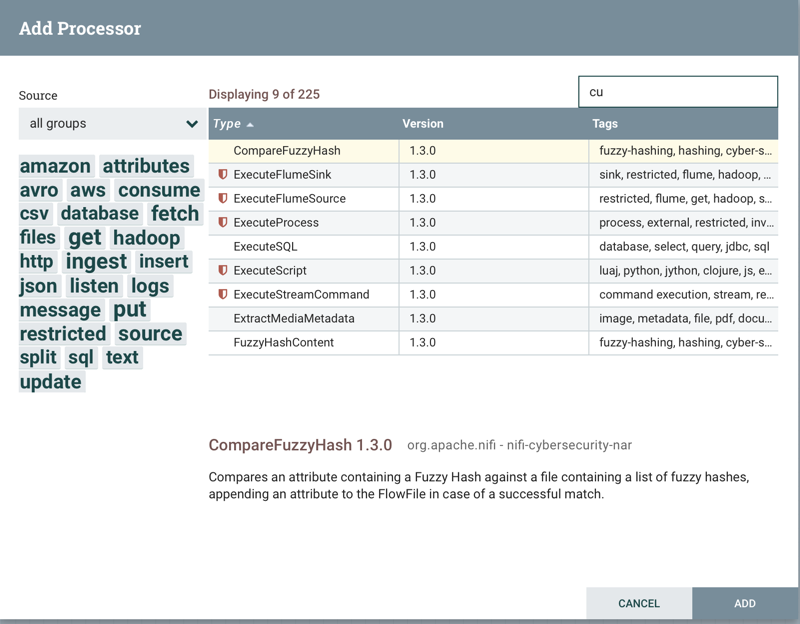Select the ExtractMediaMetadata processor row
This screenshot has height=624, width=800.
pos(293,319)
